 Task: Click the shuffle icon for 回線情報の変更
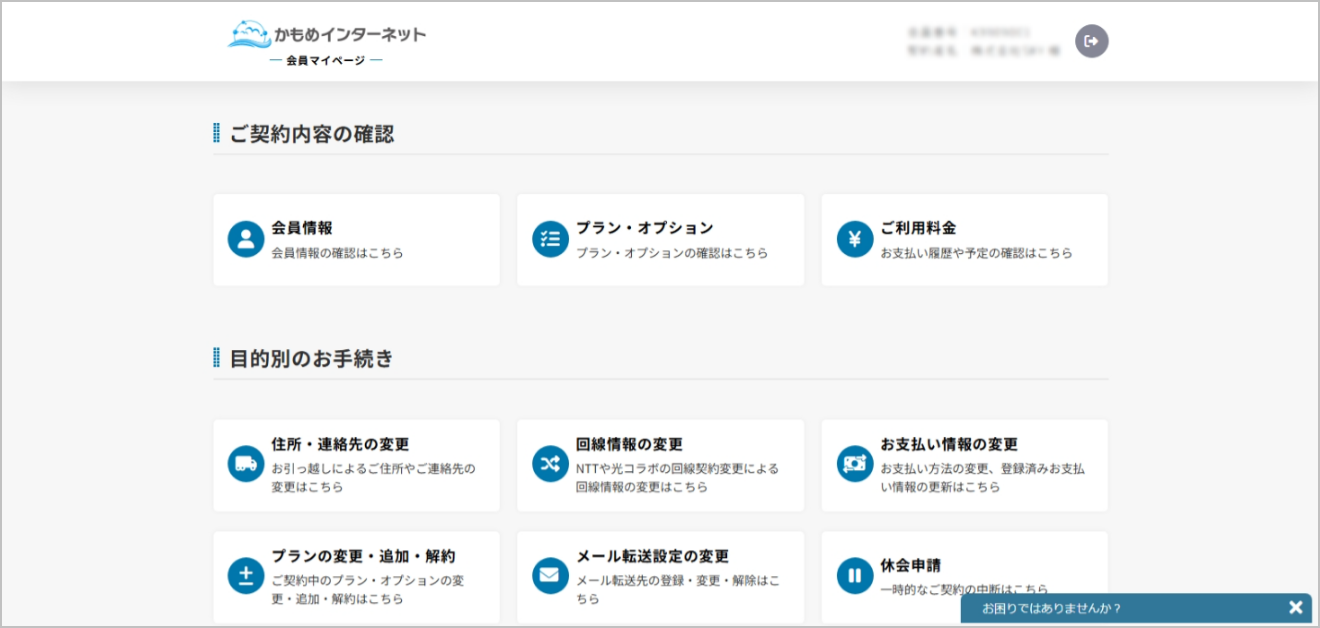pyautogui.click(x=550, y=464)
